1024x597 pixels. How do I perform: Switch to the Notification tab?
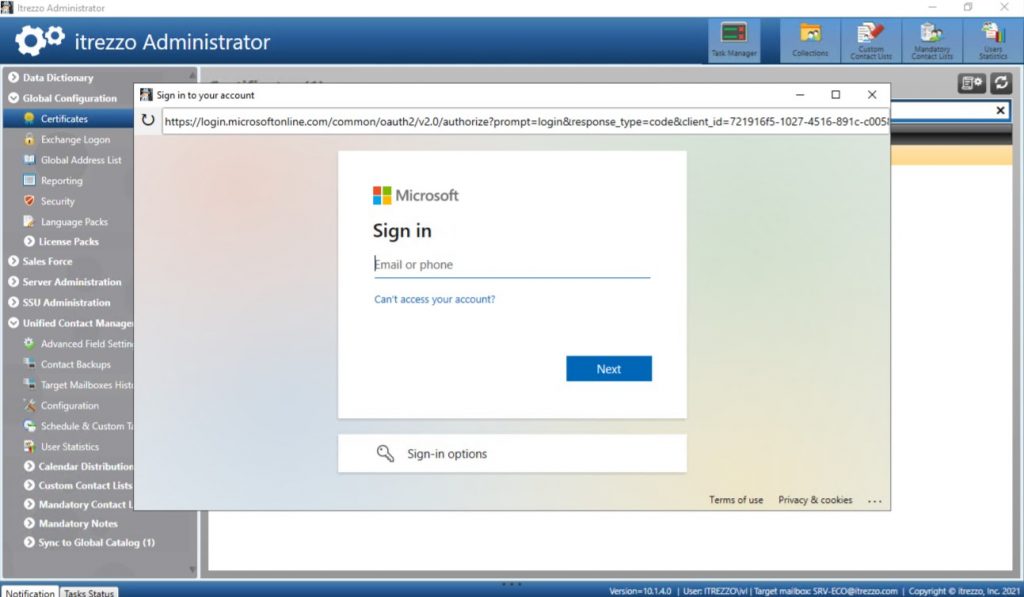point(30,592)
